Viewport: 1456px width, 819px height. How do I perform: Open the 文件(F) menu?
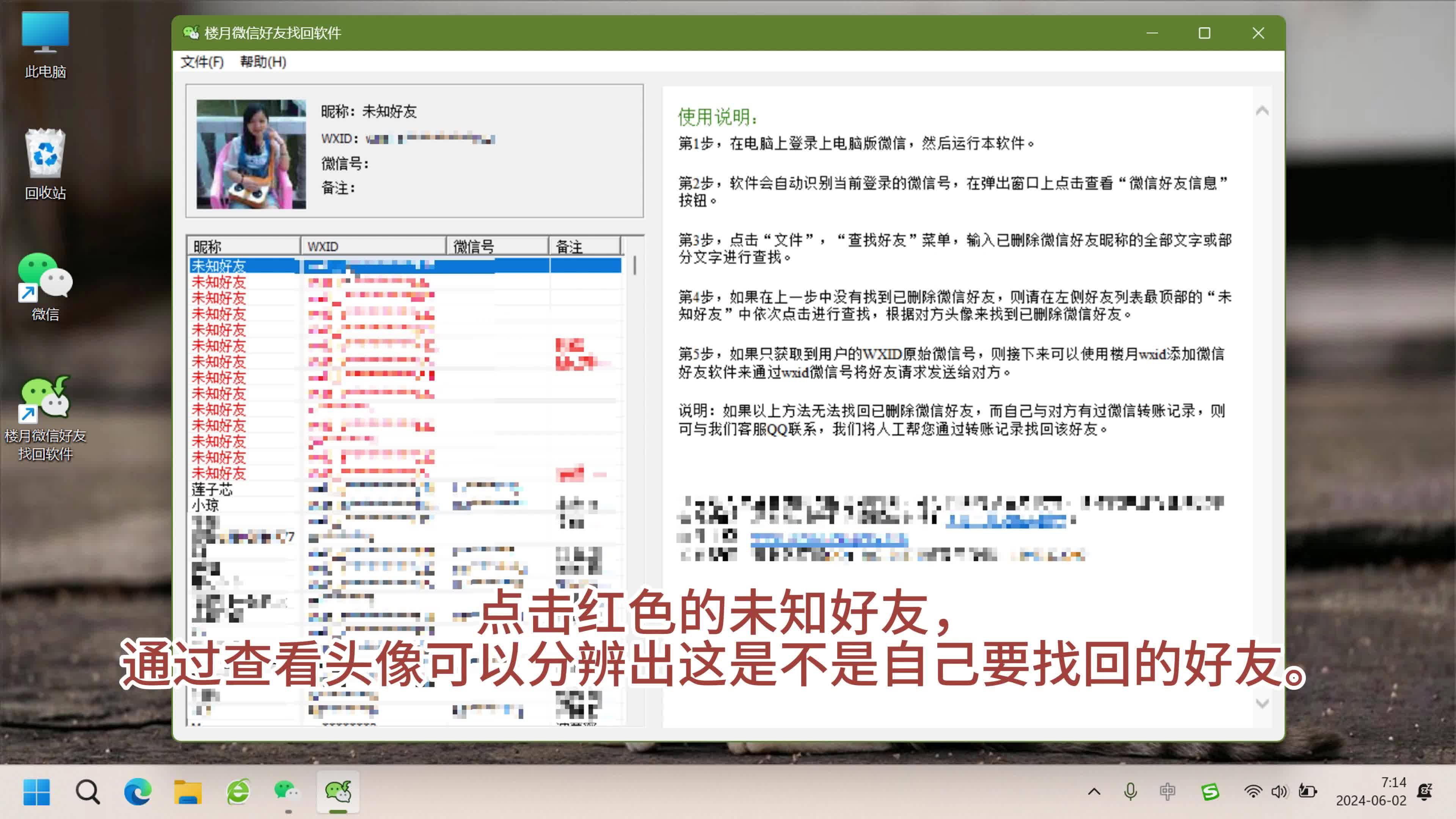point(202,62)
